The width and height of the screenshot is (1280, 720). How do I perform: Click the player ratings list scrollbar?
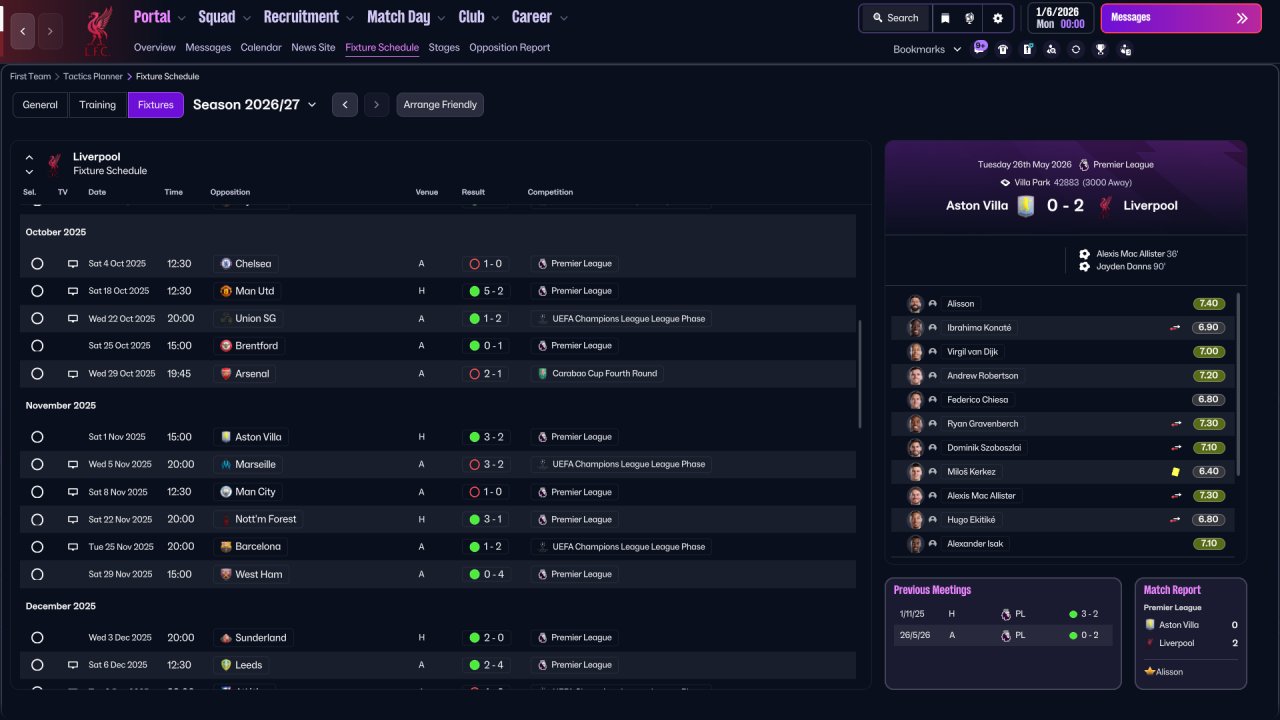1238,384
